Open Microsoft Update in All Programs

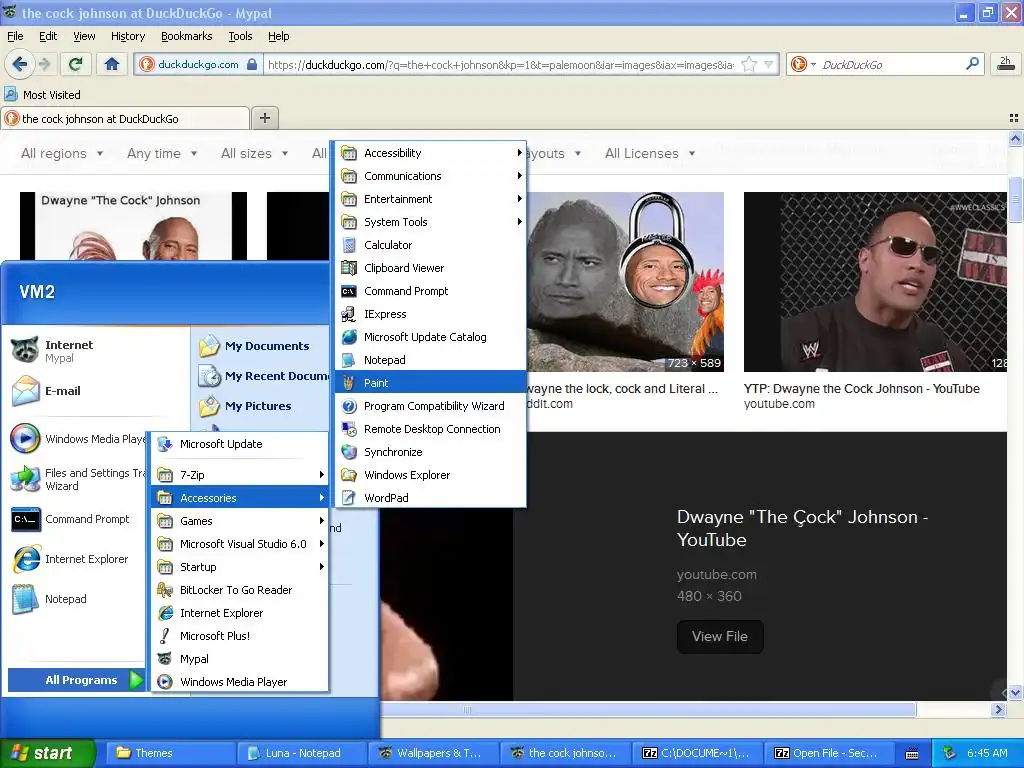[x=240, y=444]
